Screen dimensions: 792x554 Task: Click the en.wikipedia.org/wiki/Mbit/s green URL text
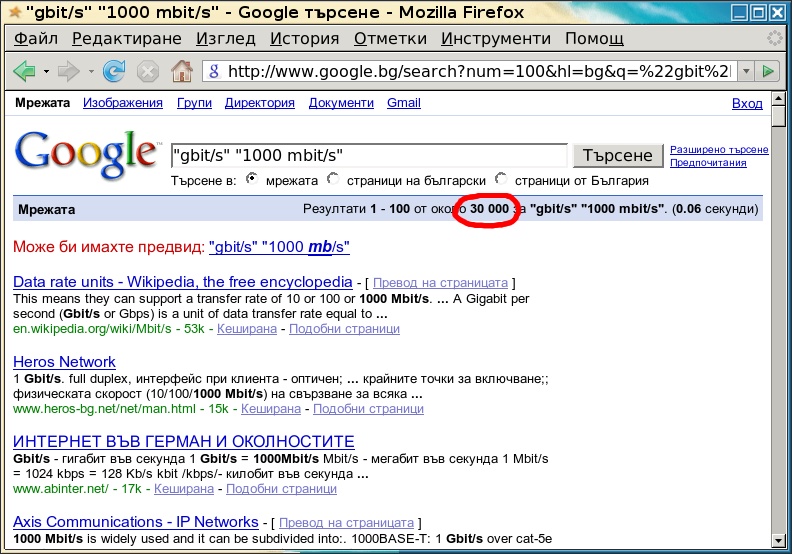pyautogui.click(x=92, y=329)
